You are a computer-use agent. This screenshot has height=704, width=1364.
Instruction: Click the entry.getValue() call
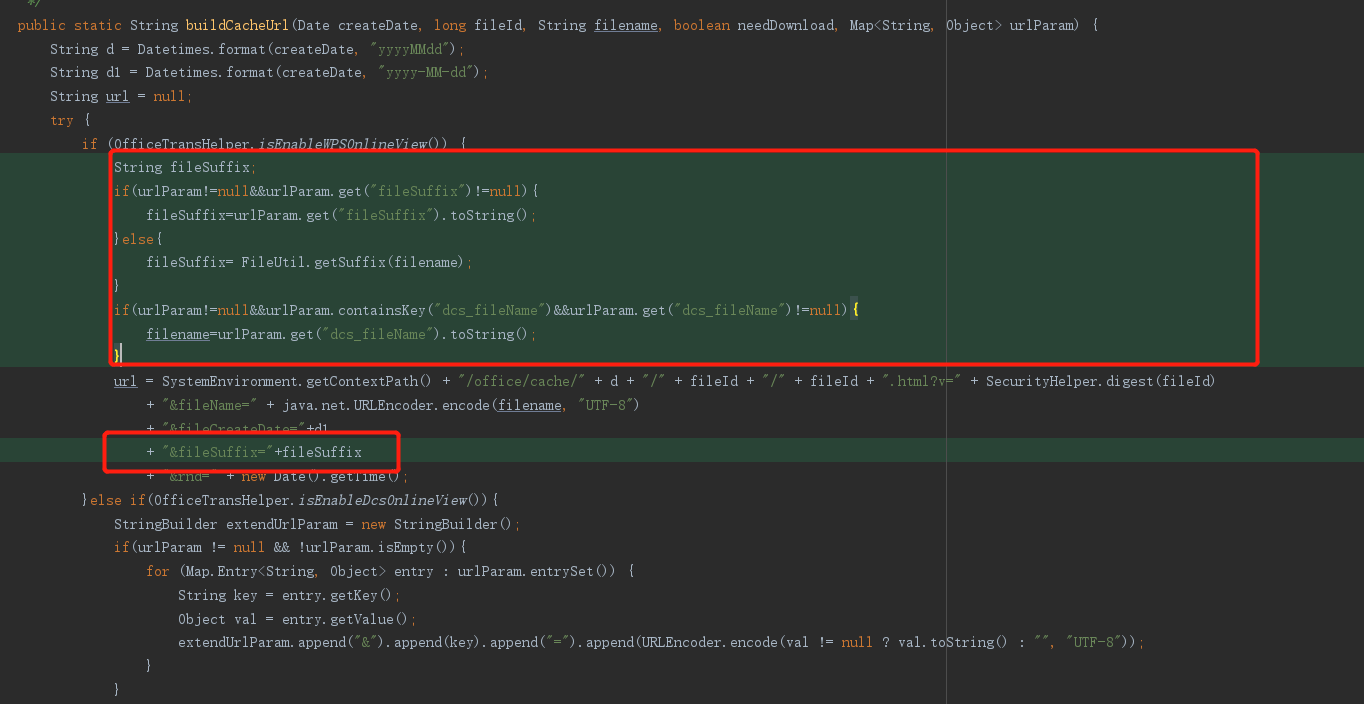click(x=340, y=619)
